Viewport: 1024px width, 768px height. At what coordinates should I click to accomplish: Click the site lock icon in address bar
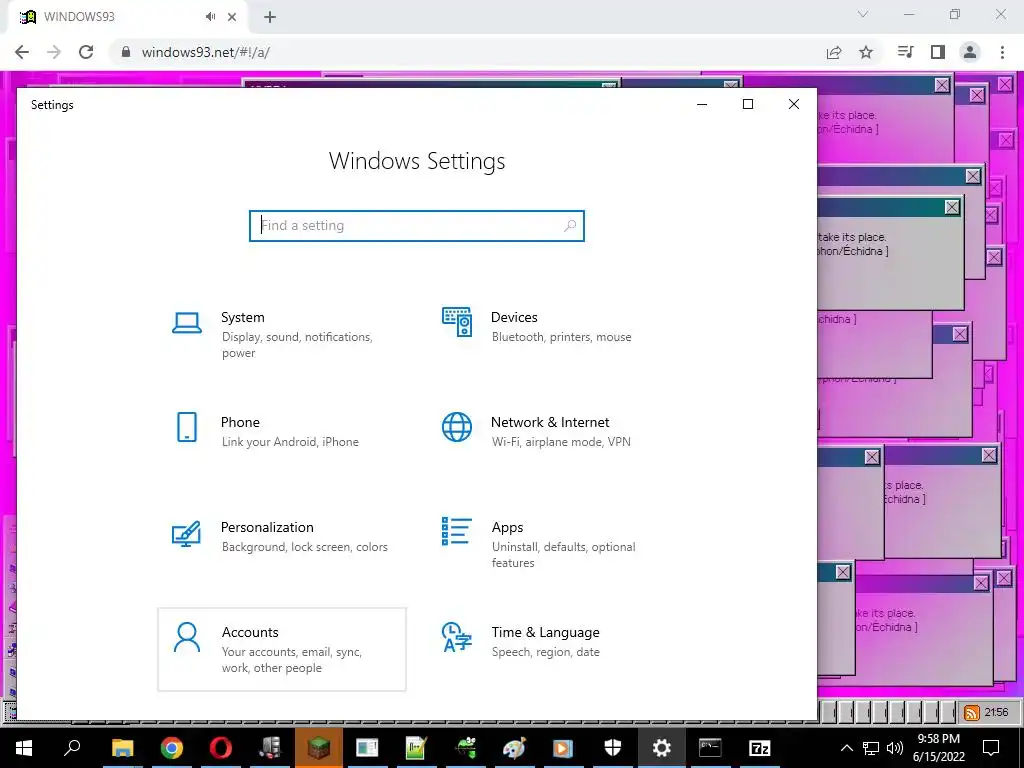126,52
